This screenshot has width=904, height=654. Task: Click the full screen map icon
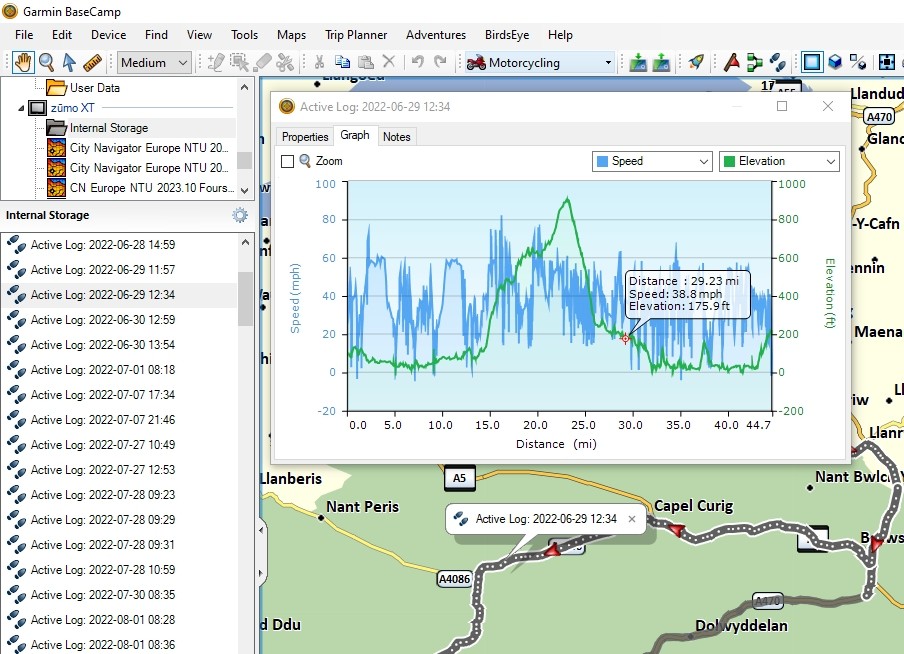click(887, 62)
